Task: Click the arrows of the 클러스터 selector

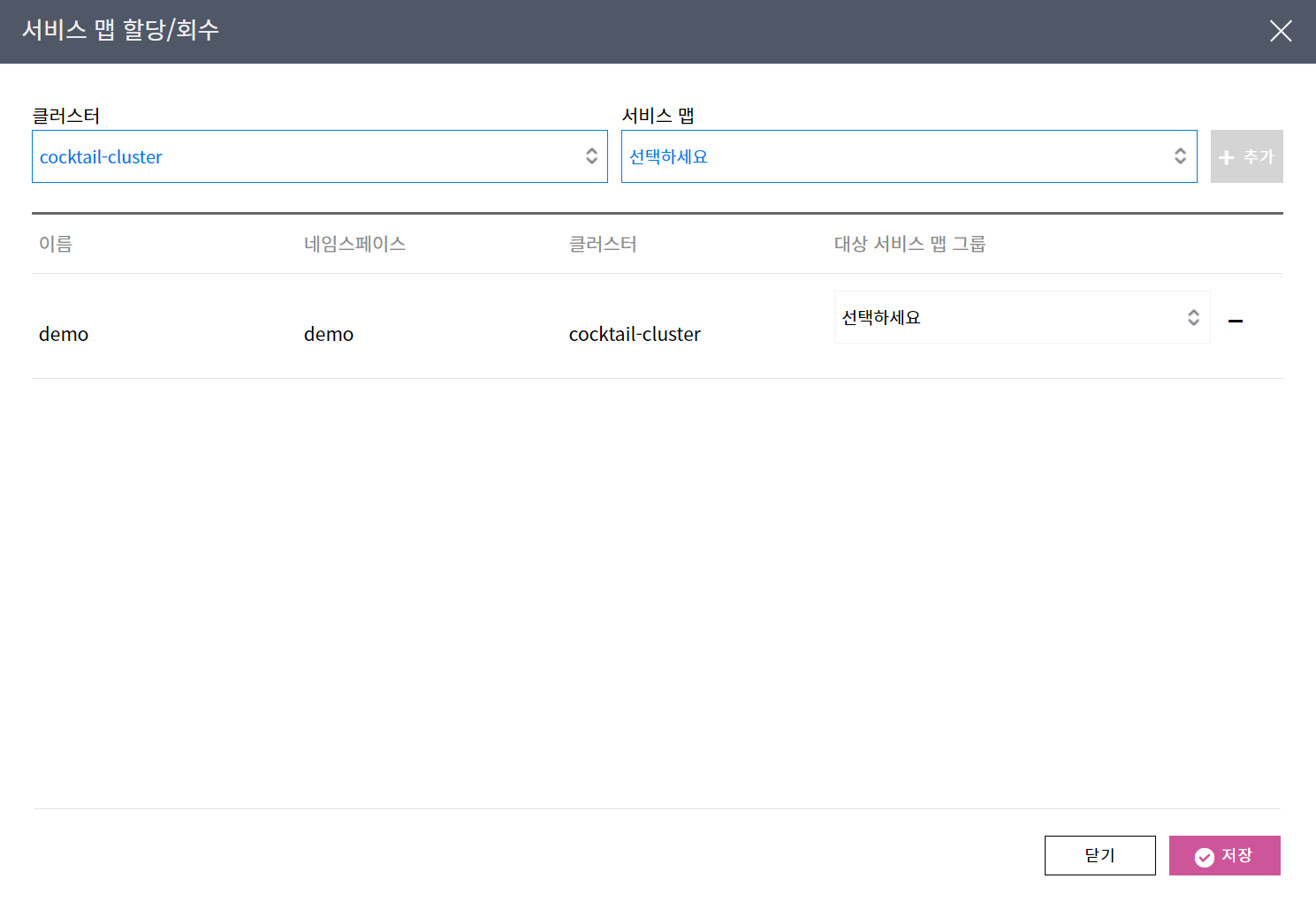Action: coord(591,156)
